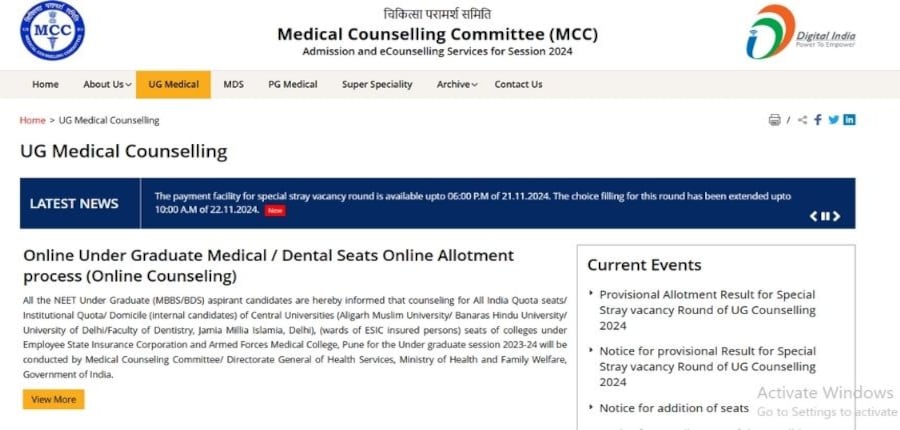
Task: Expand the About Us dropdown menu
Action: [107, 85]
